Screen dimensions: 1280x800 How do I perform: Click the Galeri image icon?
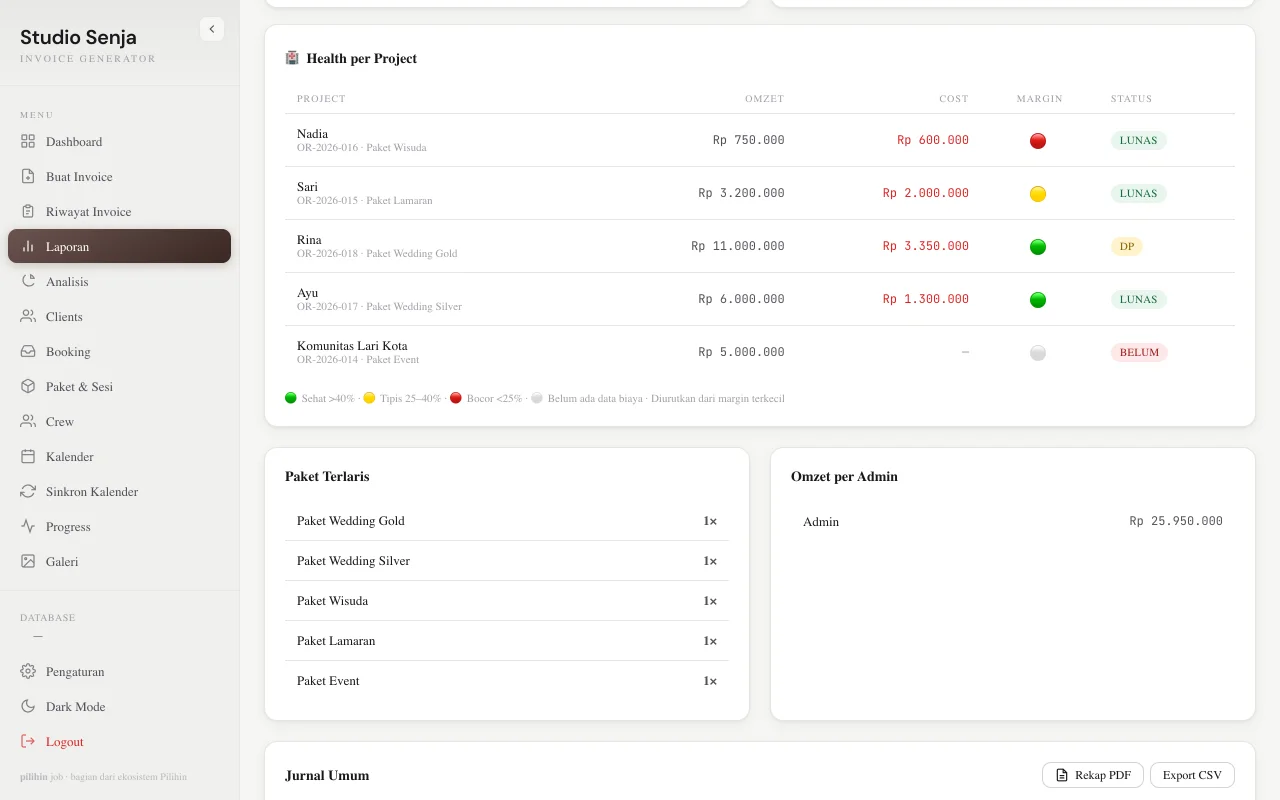point(28,562)
